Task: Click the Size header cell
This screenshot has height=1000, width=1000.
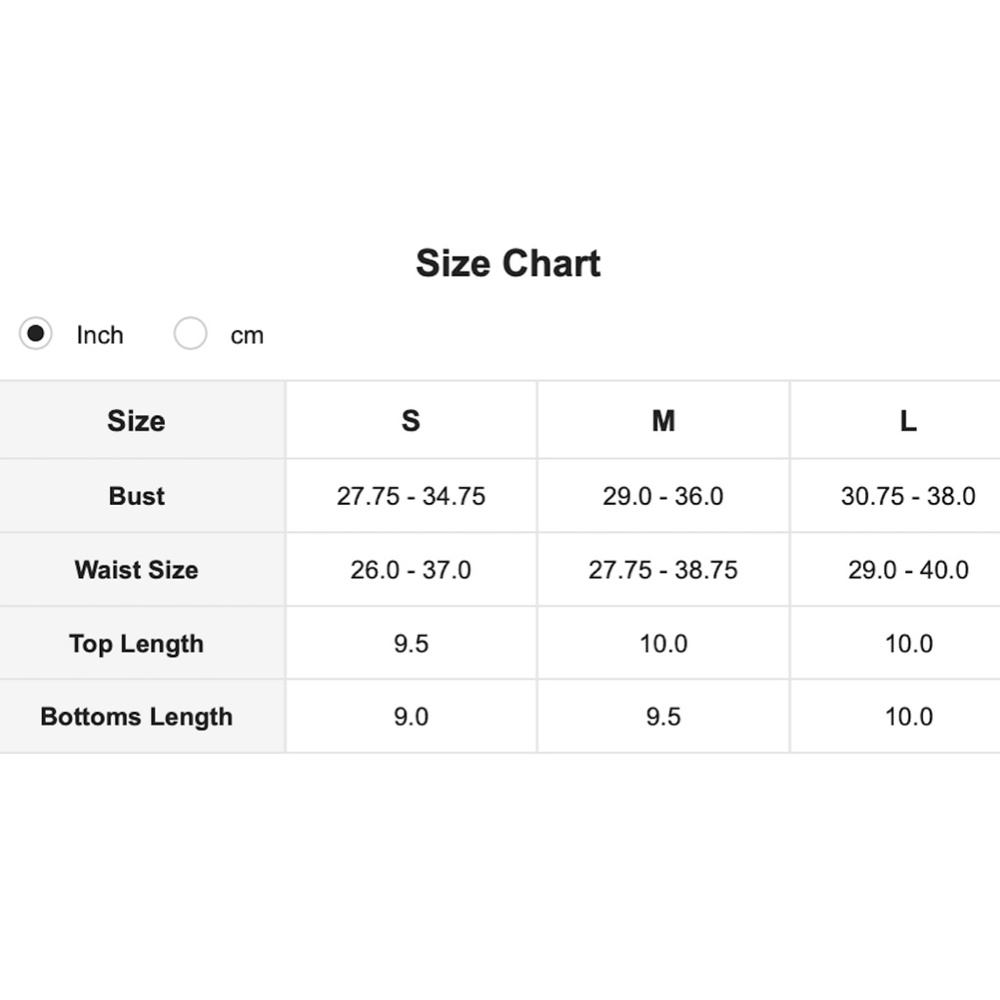Action: coord(136,421)
